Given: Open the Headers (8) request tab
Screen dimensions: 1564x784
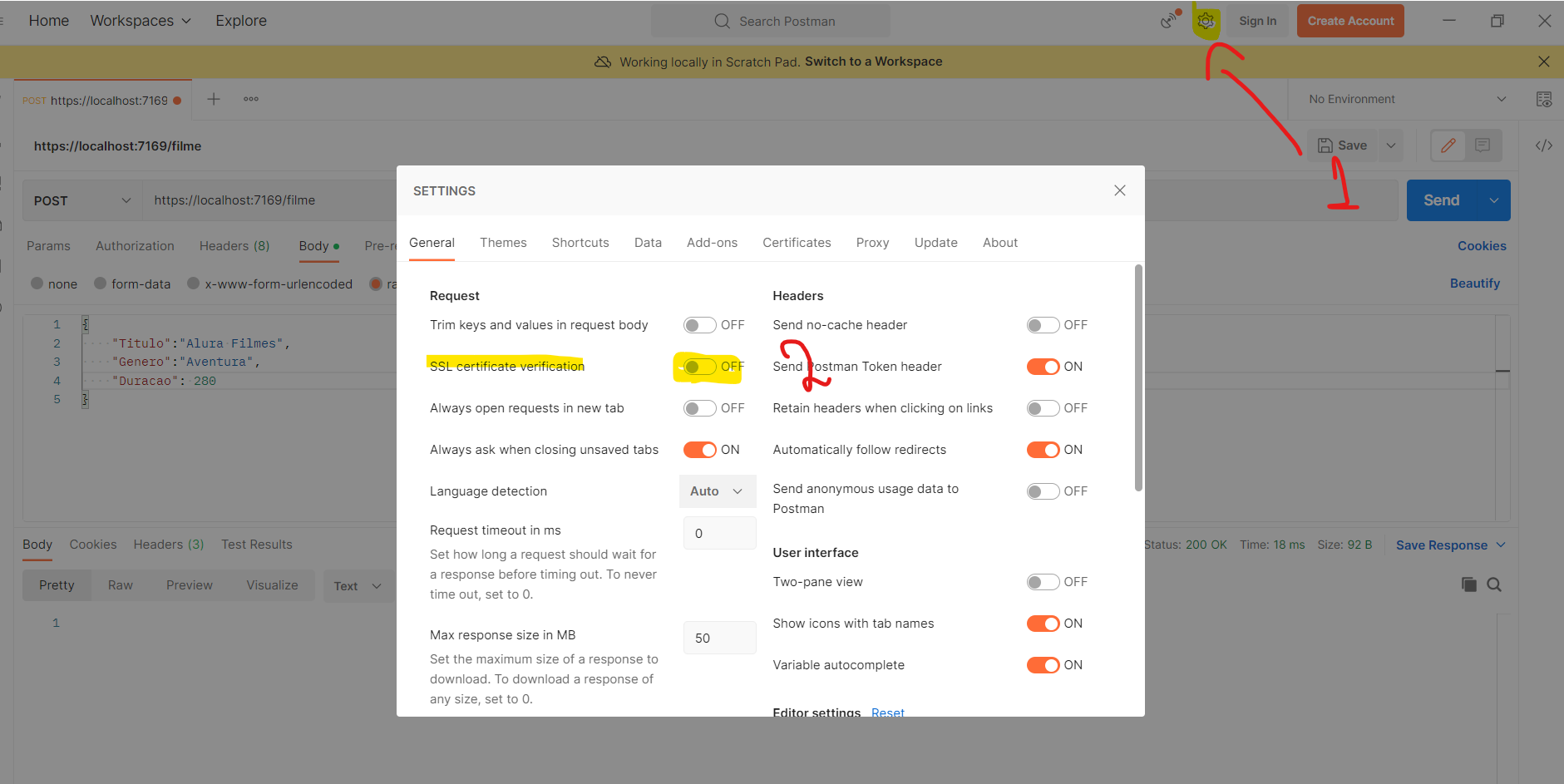Looking at the screenshot, I should click(x=234, y=246).
